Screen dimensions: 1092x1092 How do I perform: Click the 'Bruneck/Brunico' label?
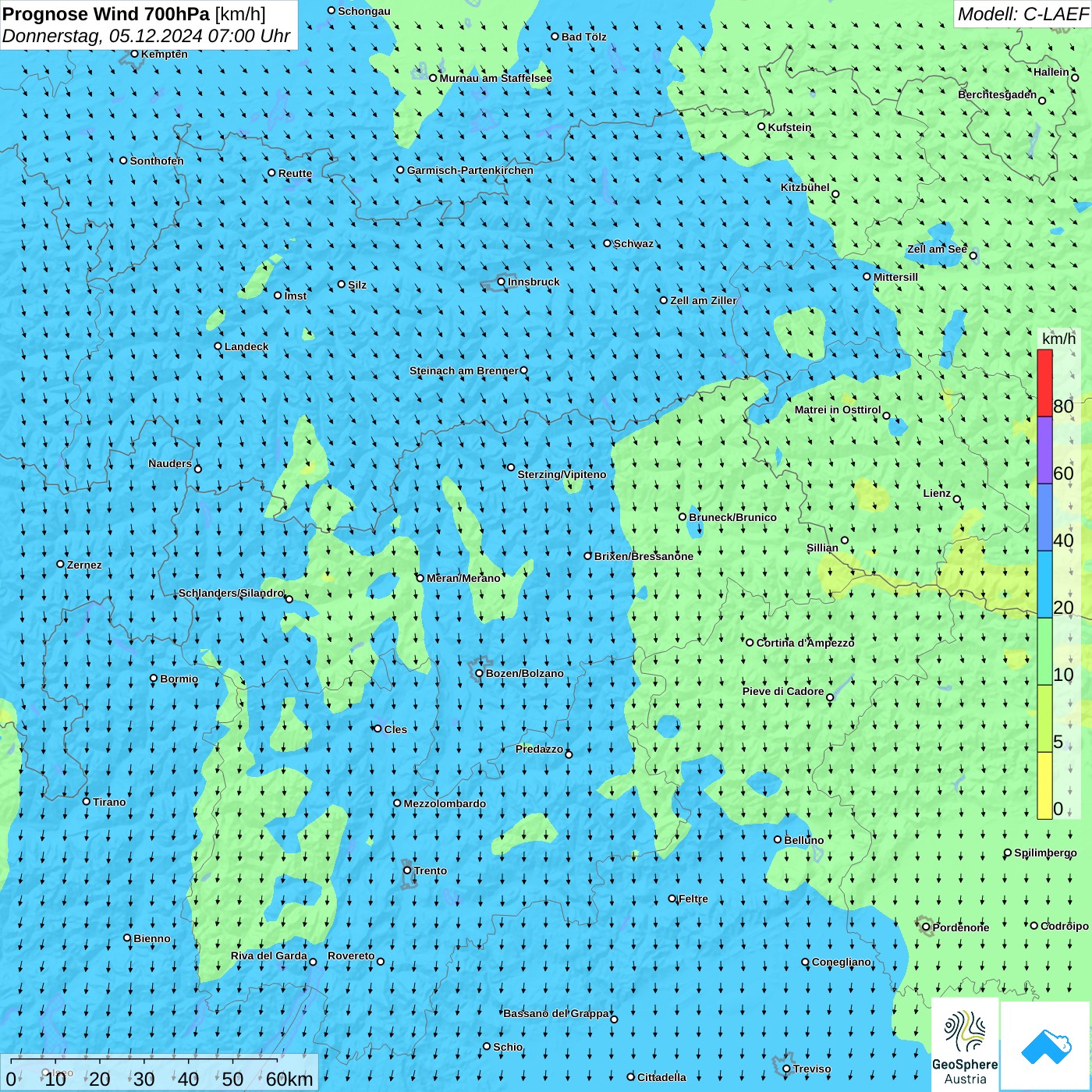coord(732,517)
